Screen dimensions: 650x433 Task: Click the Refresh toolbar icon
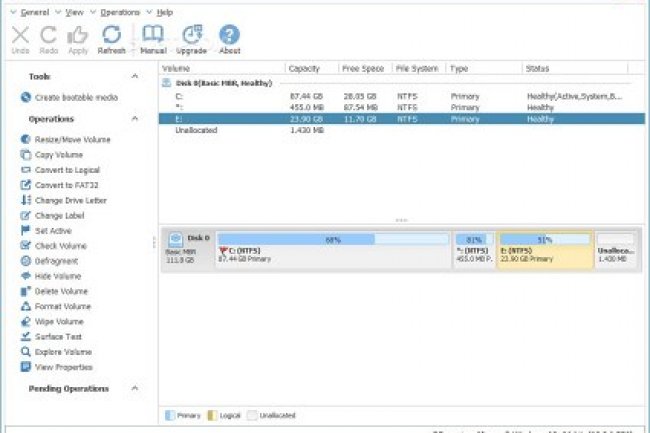tap(111, 38)
